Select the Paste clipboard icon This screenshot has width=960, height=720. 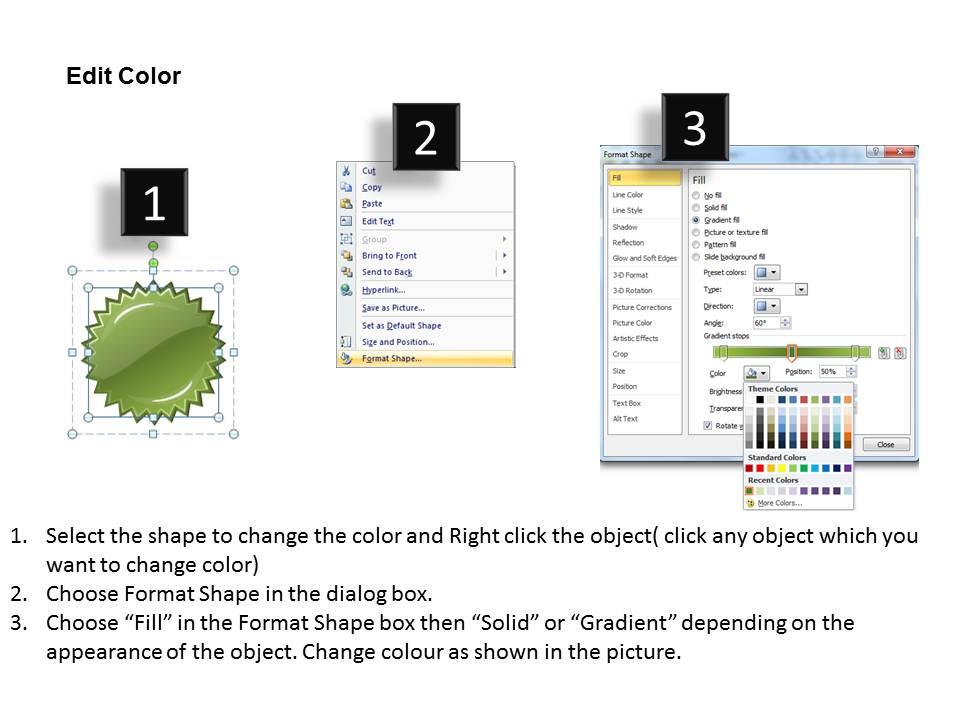tap(345, 203)
